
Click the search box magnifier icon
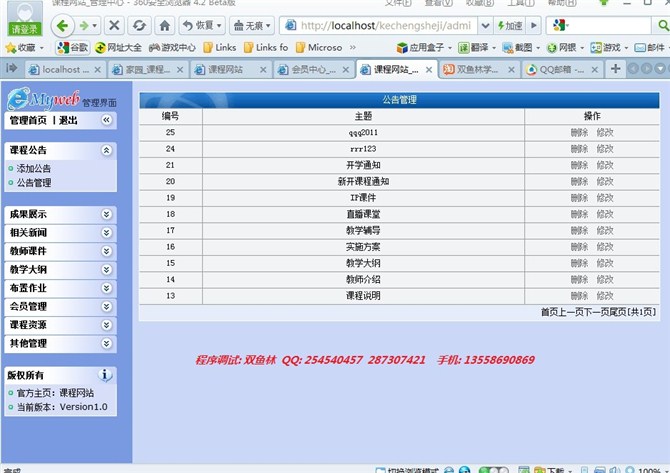[x=663, y=26]
